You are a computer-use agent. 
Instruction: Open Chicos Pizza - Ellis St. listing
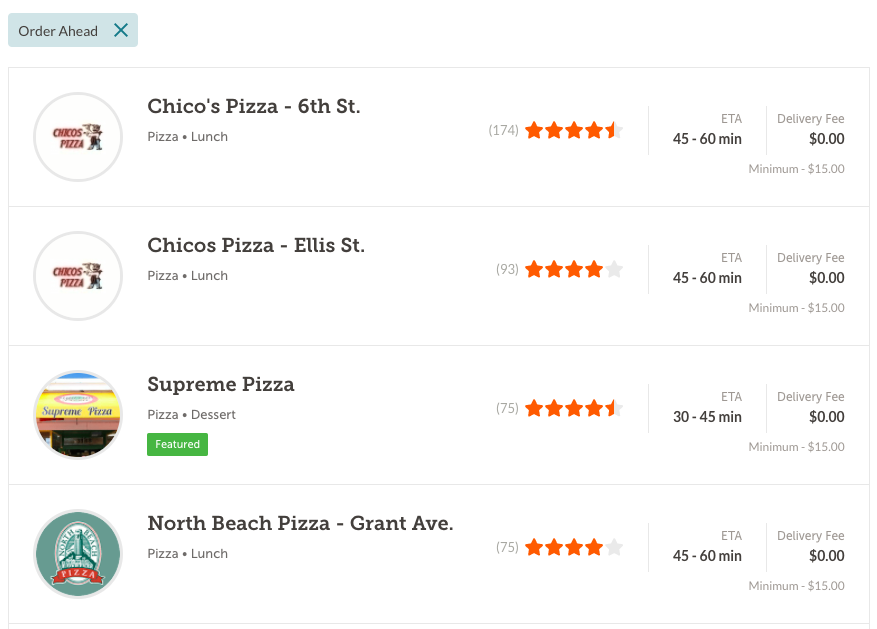(256, 245)
